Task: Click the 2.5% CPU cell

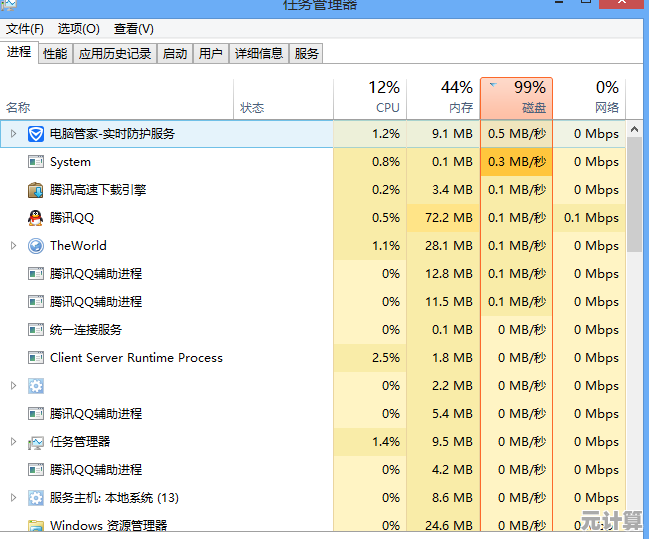Action: pyautogui.click(x=370, y=358)
